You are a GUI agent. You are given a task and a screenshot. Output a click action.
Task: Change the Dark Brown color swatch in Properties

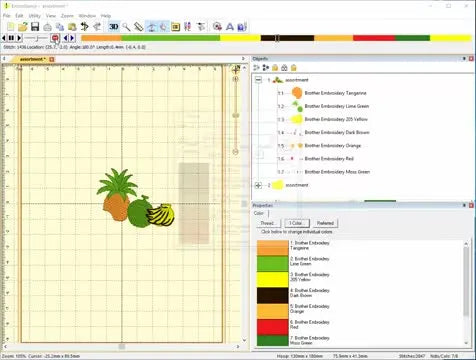(273, 295)
